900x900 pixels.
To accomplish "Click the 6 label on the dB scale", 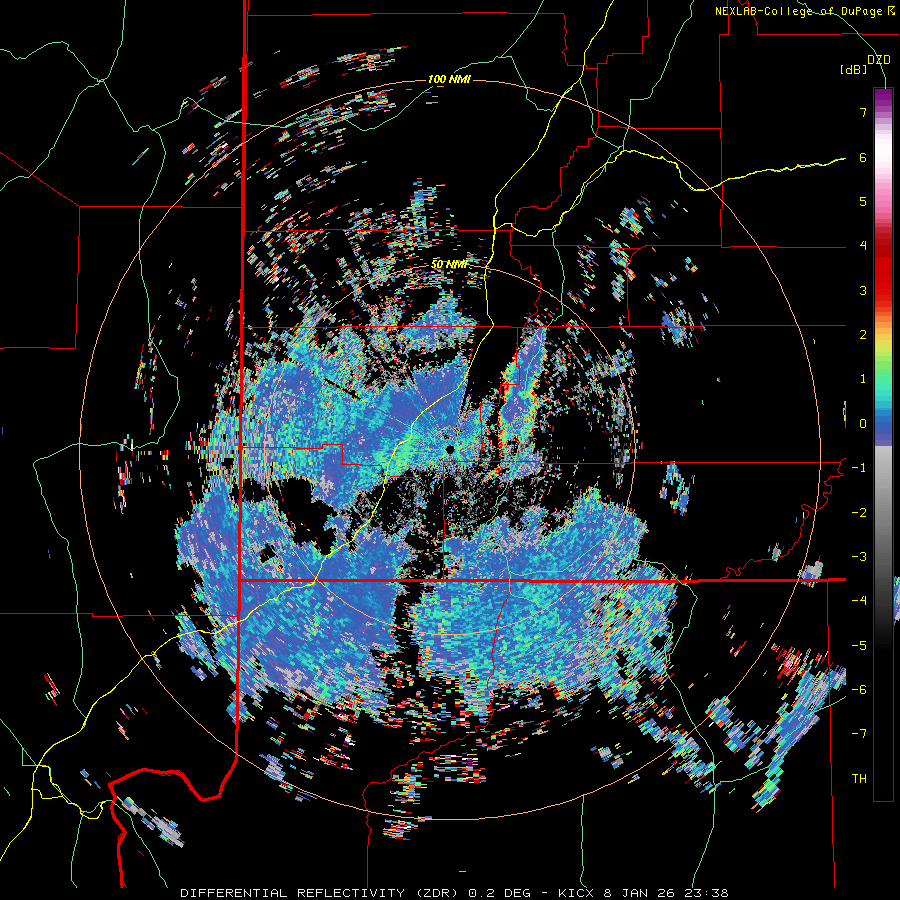I will pyautogui.click(x=863, y=157).
